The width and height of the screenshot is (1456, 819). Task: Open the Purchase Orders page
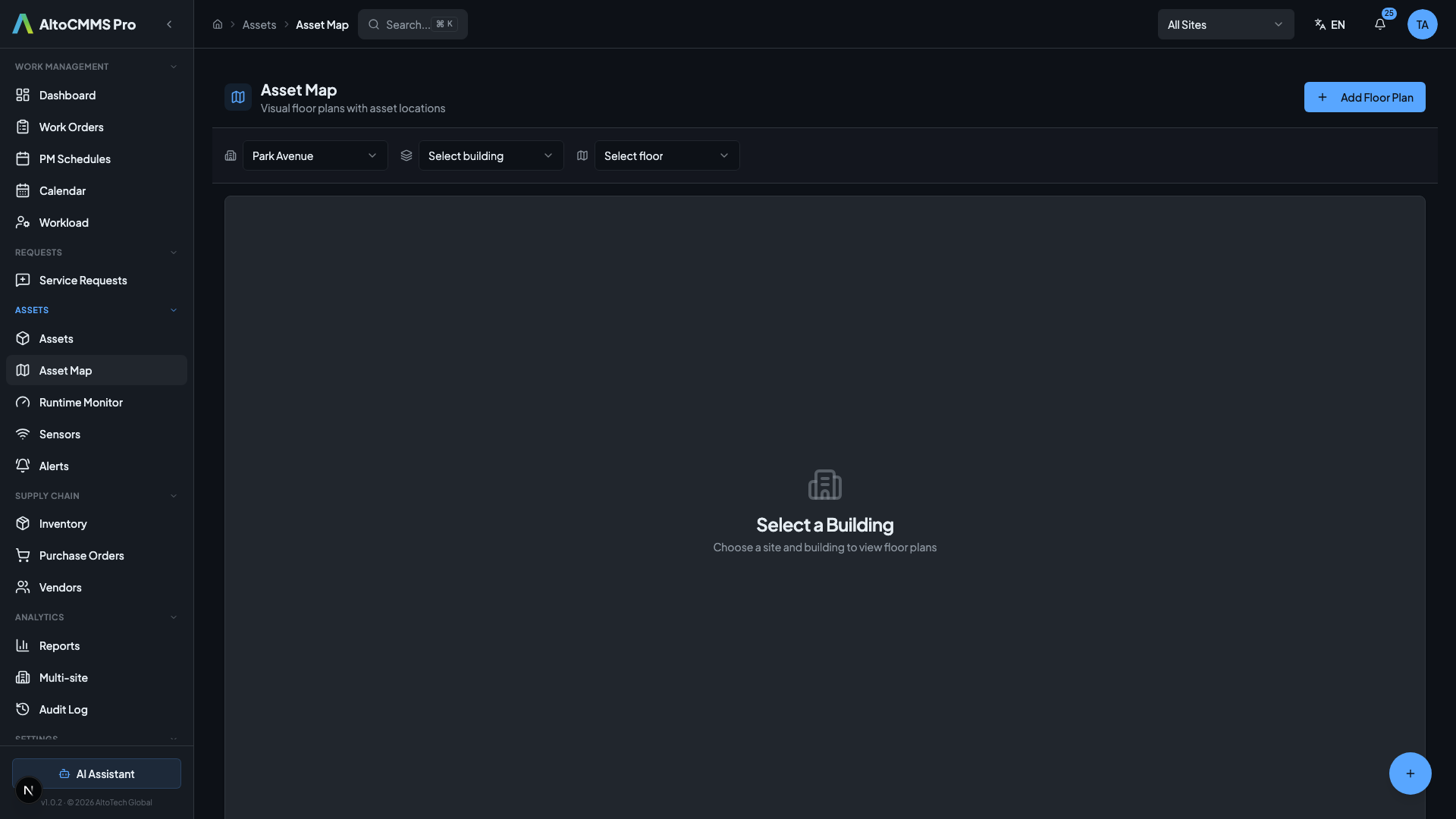tap(82, 555)
